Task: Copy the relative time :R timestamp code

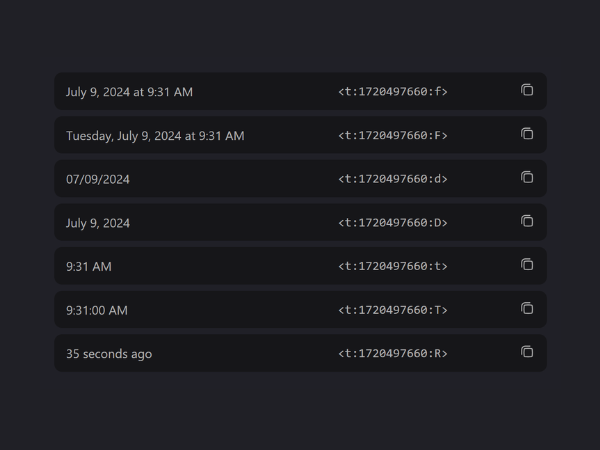Action: pos(527,352)
